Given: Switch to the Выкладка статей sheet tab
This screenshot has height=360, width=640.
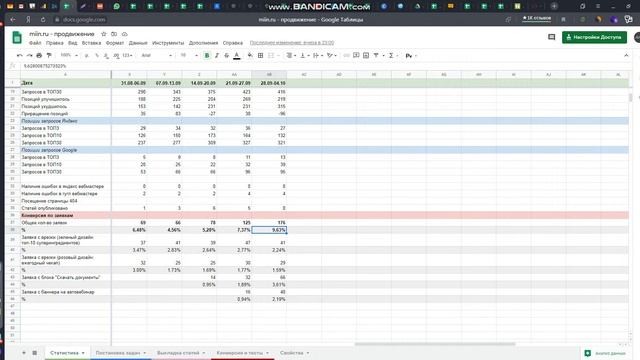Looking at the screenshot, I should click(181, 353).
